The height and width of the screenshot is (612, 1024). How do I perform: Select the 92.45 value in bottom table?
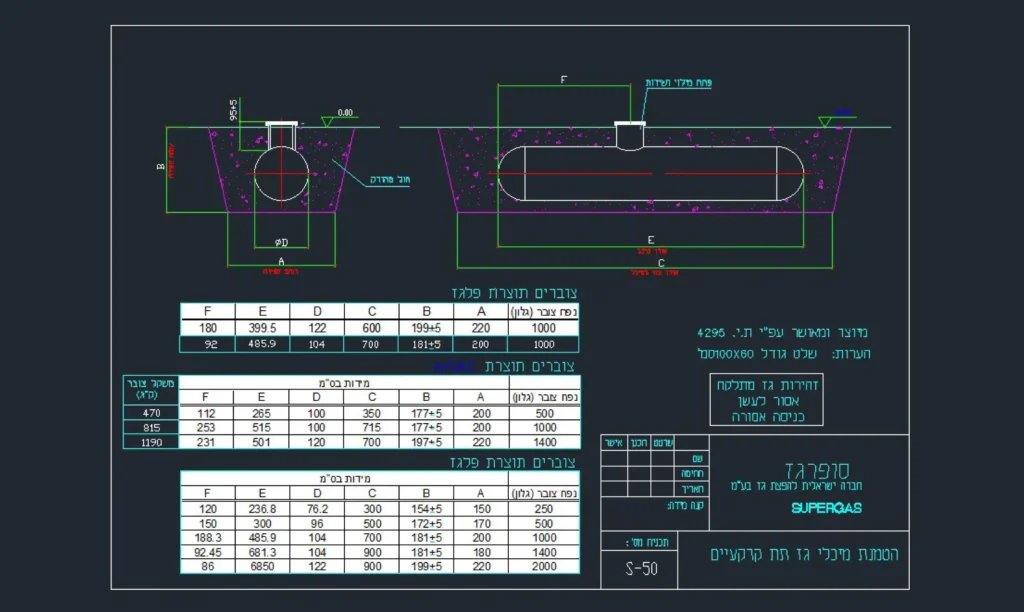click(207, 552)
